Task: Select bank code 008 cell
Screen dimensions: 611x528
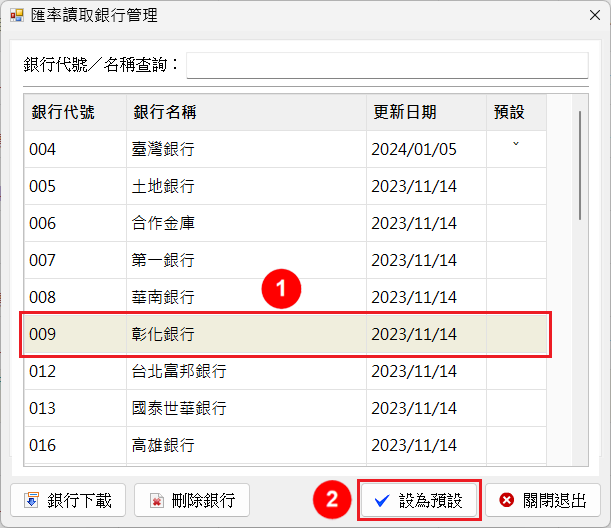Action: pos(75,297)
